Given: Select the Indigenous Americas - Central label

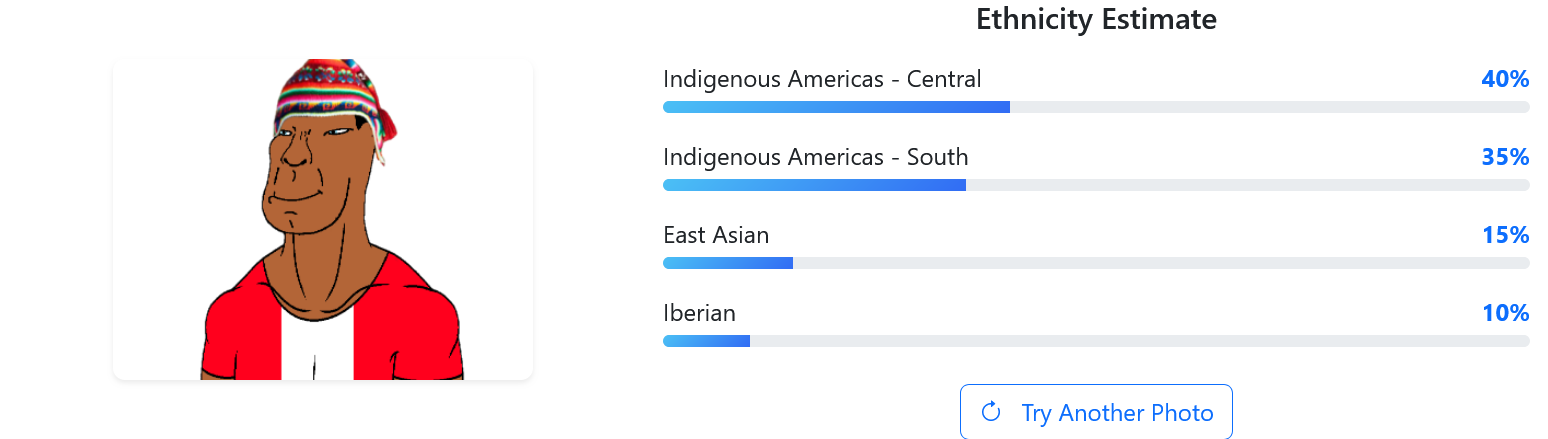Looking at the screenshot, I should click(822, 79).
